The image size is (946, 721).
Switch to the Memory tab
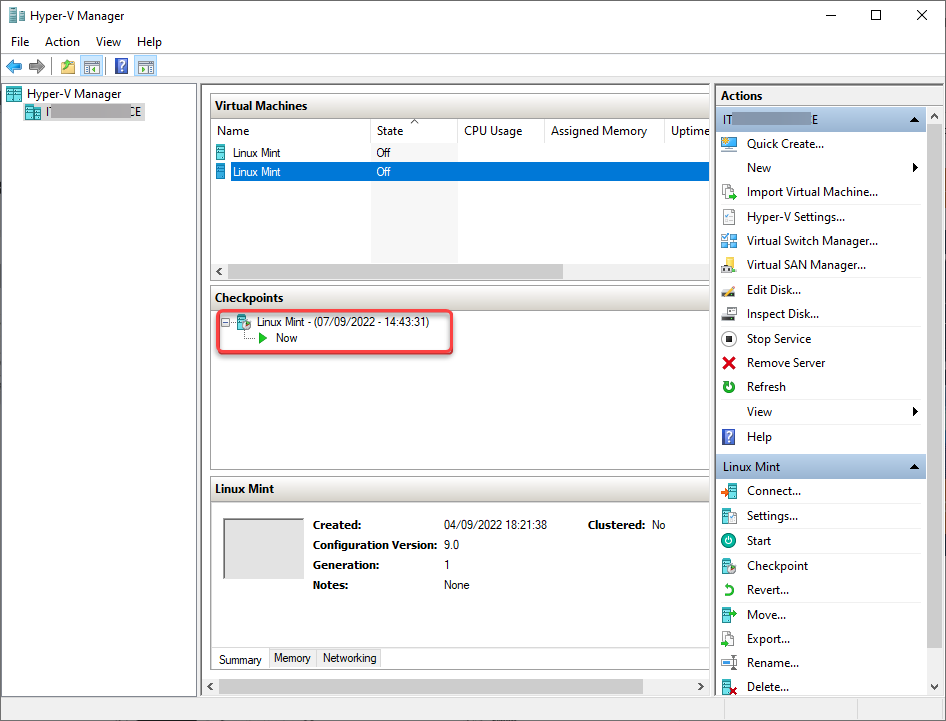pyautogui.click(x=292, y=658)
